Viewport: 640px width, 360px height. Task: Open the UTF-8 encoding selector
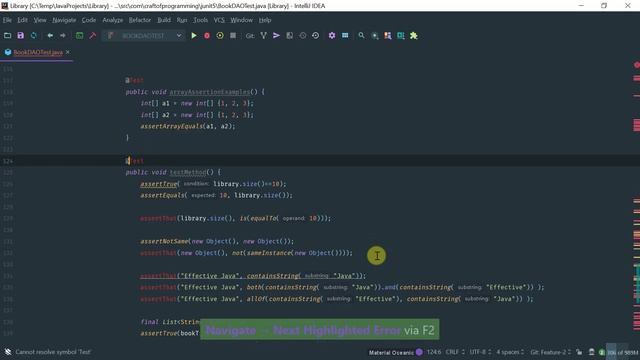480,352
